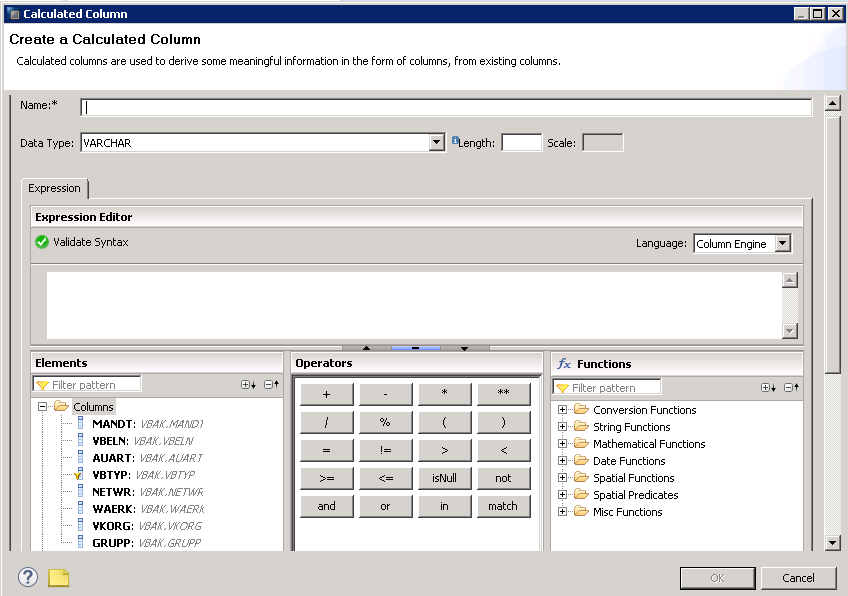Click the Elements Filter pattern field

[x=87, y=385]
